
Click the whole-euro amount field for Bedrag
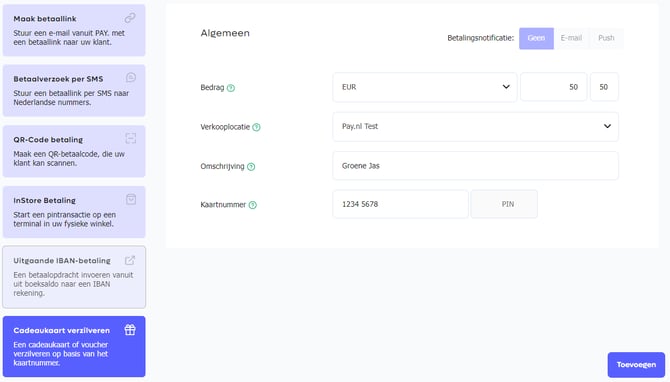click(553, 87)
